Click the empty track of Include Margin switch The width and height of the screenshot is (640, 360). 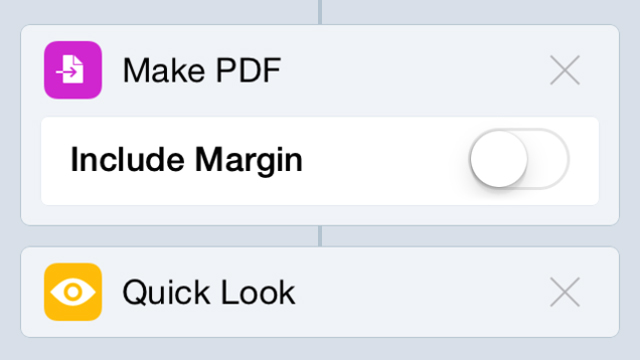pyautogui.click(x=549, y=159)
